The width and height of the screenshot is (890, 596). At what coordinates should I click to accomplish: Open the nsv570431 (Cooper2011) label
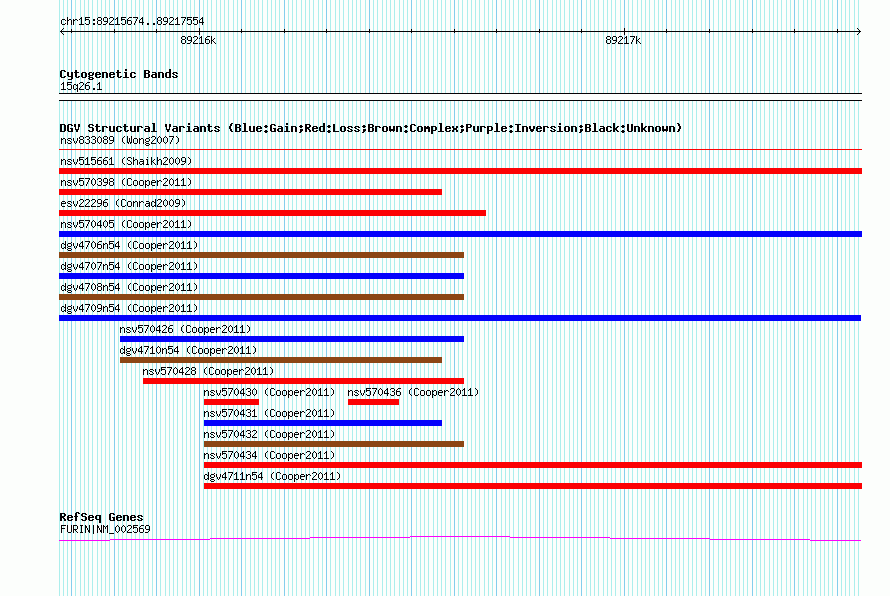pos(269,413)
